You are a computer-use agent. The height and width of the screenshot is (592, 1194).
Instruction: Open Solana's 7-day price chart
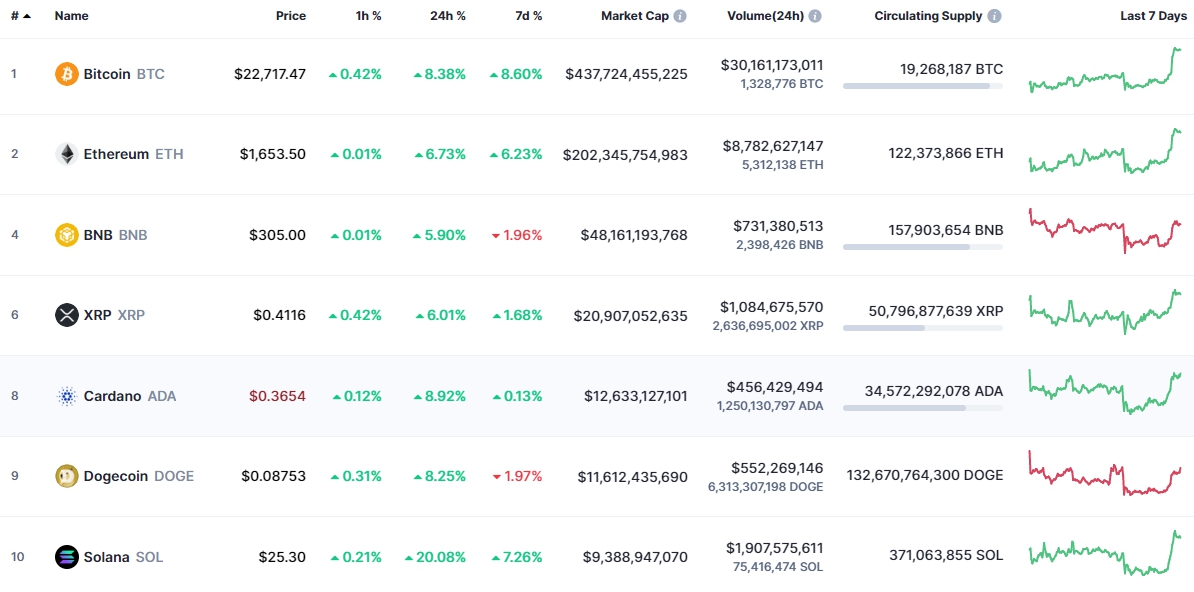1105,553
